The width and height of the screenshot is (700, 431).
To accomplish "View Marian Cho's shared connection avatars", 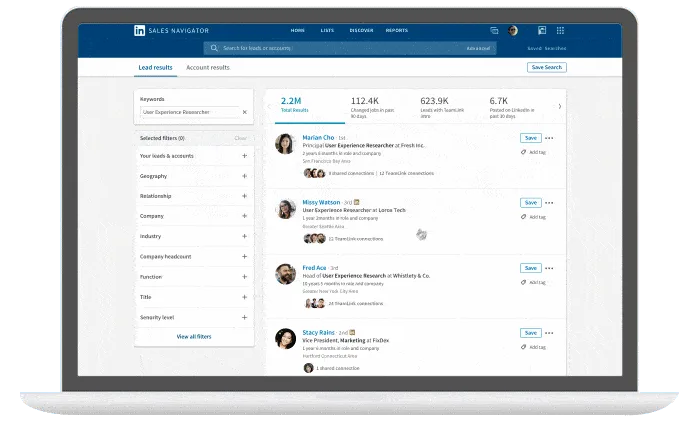I will [x=314, y=173].
